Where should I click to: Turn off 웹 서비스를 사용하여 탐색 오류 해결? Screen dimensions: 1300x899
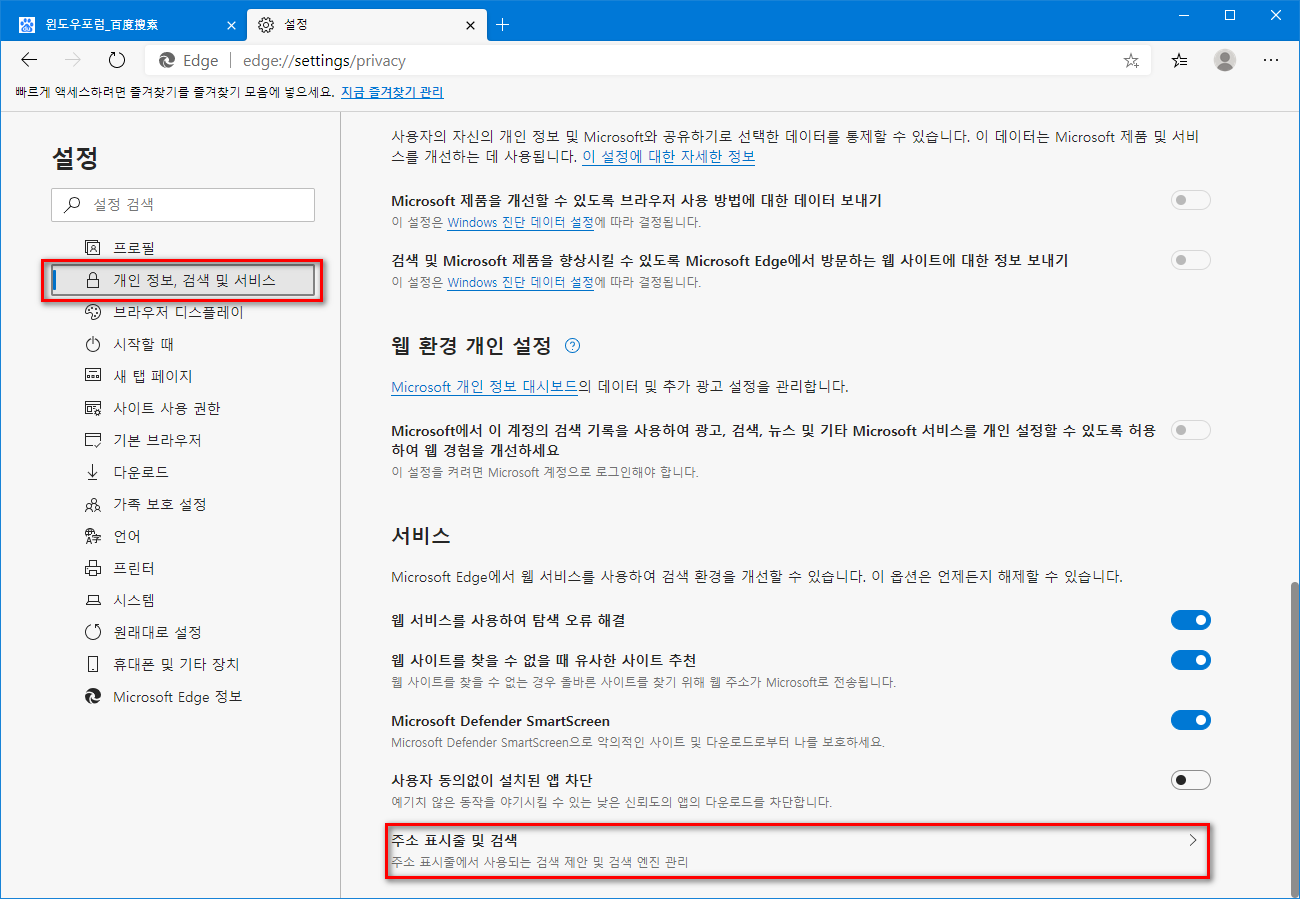[1190, 620]
